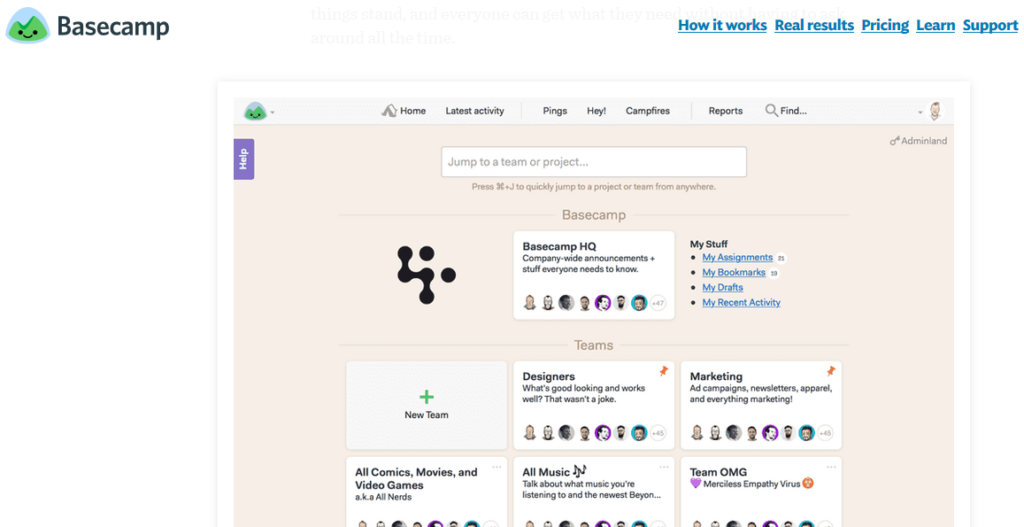Viewport: 1024px width, 527px height.
Task: Open options menu on All Music card
Action: (x=664, y=467)
